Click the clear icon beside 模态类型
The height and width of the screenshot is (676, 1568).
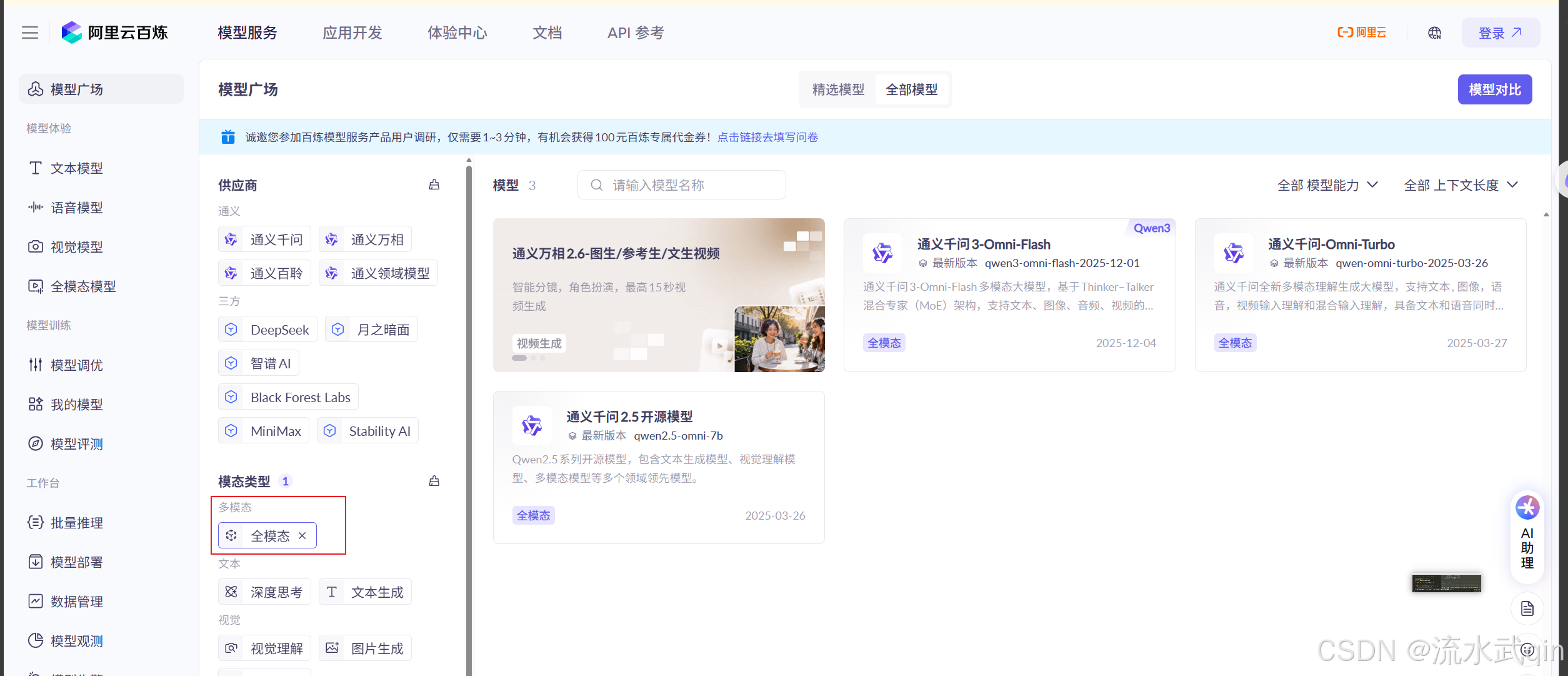click(434, 481)
